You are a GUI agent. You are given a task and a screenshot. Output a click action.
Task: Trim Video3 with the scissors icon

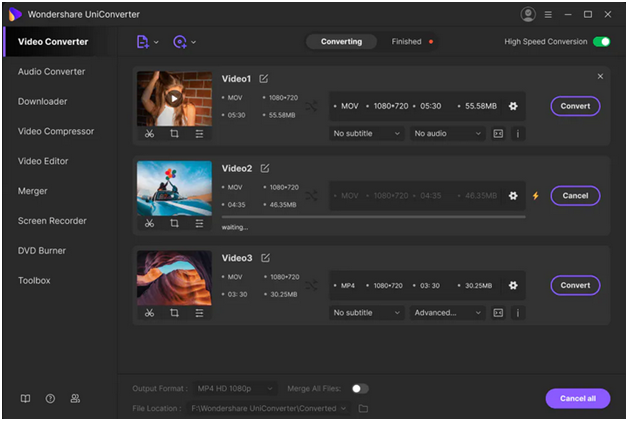tap(149, 313)
